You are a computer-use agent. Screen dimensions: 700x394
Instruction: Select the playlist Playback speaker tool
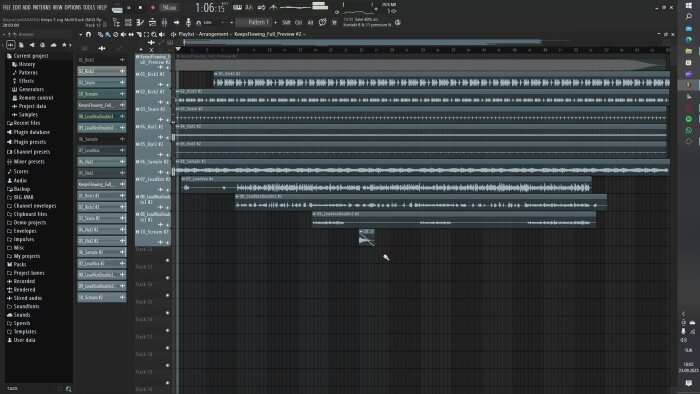pos(162,34)
